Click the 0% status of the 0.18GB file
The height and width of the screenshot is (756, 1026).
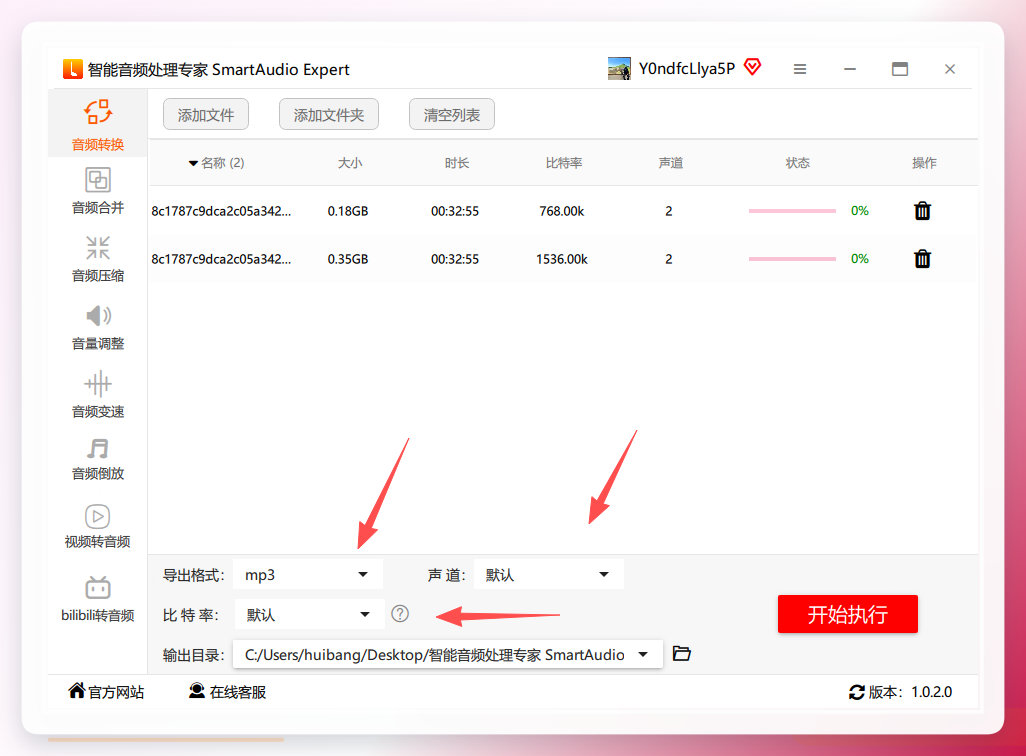[x=859, y=211]
